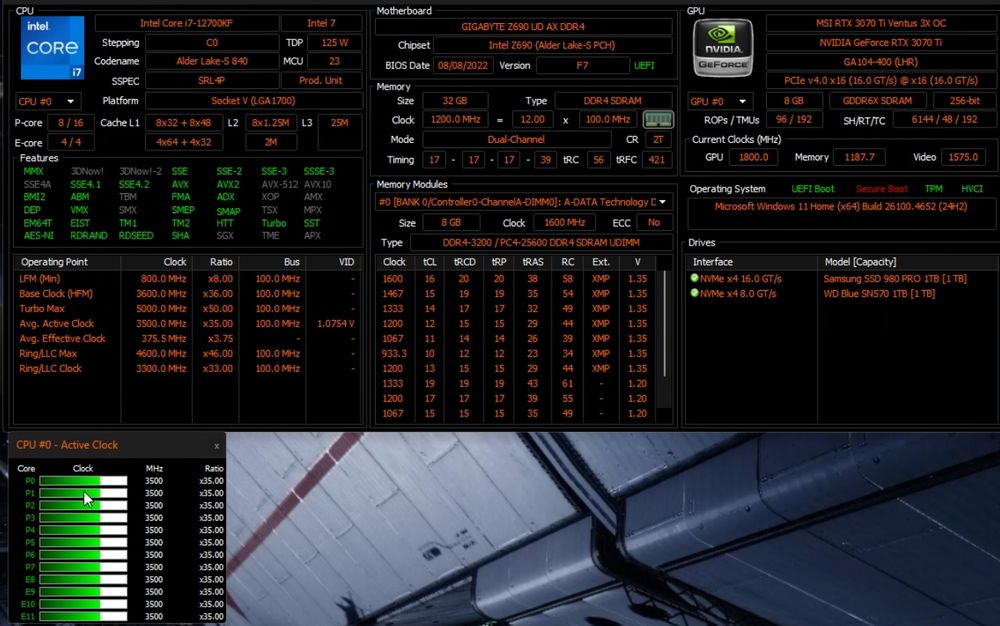Viewport: 1000px width, 626px height.
Task: Click the Intel 7 process field
Action: point(321,24)
